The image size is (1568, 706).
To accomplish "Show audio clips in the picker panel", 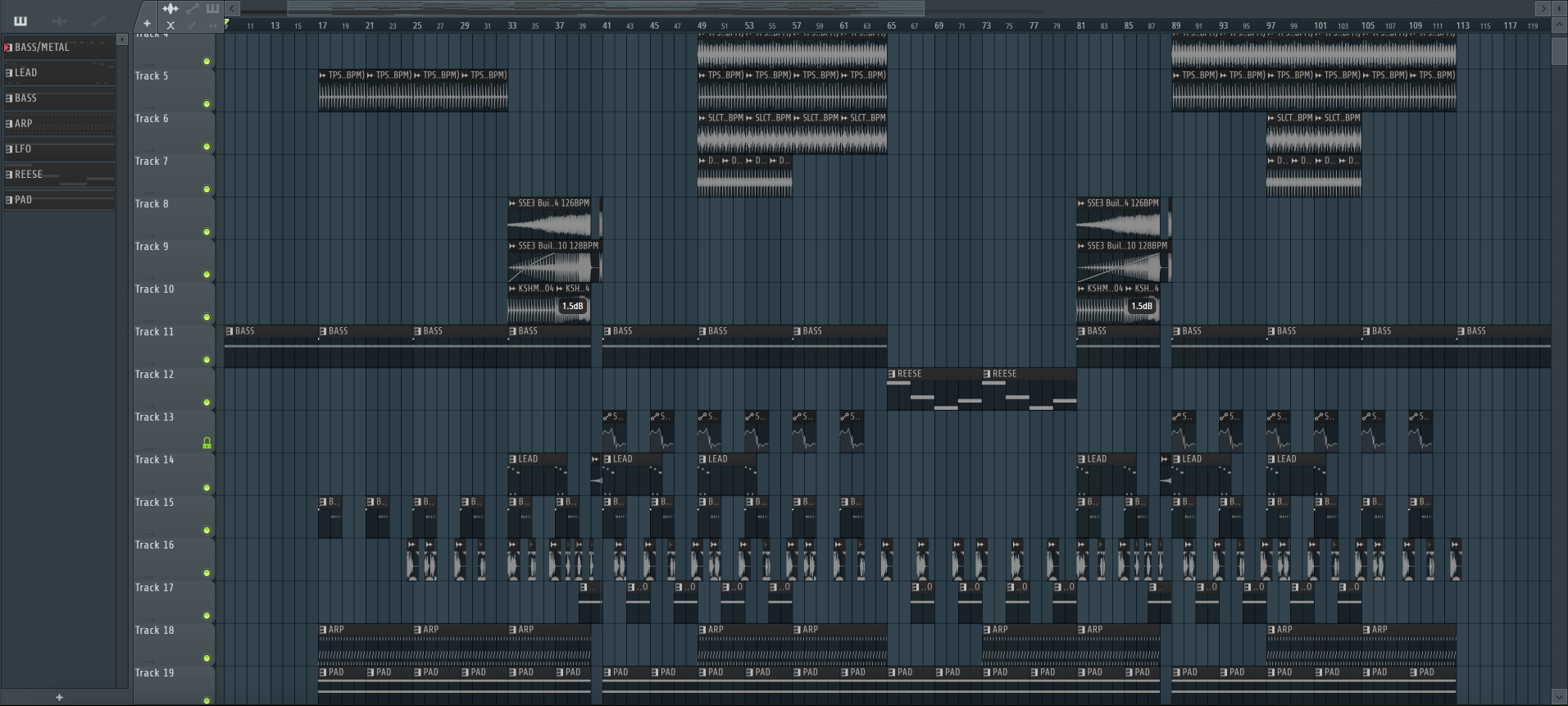I will click(59, 21).
